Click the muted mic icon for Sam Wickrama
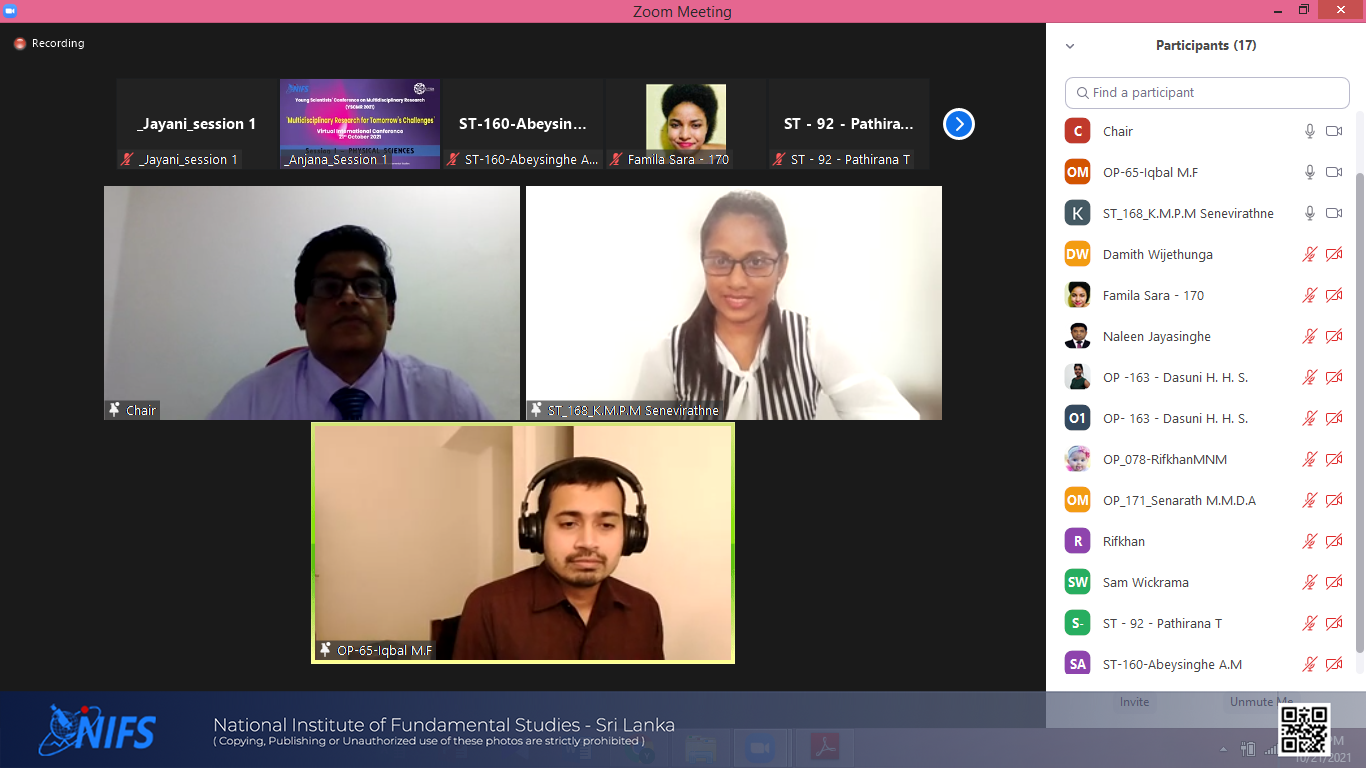The width and height of the screenshot is (1366, 768). [1309, 582]
